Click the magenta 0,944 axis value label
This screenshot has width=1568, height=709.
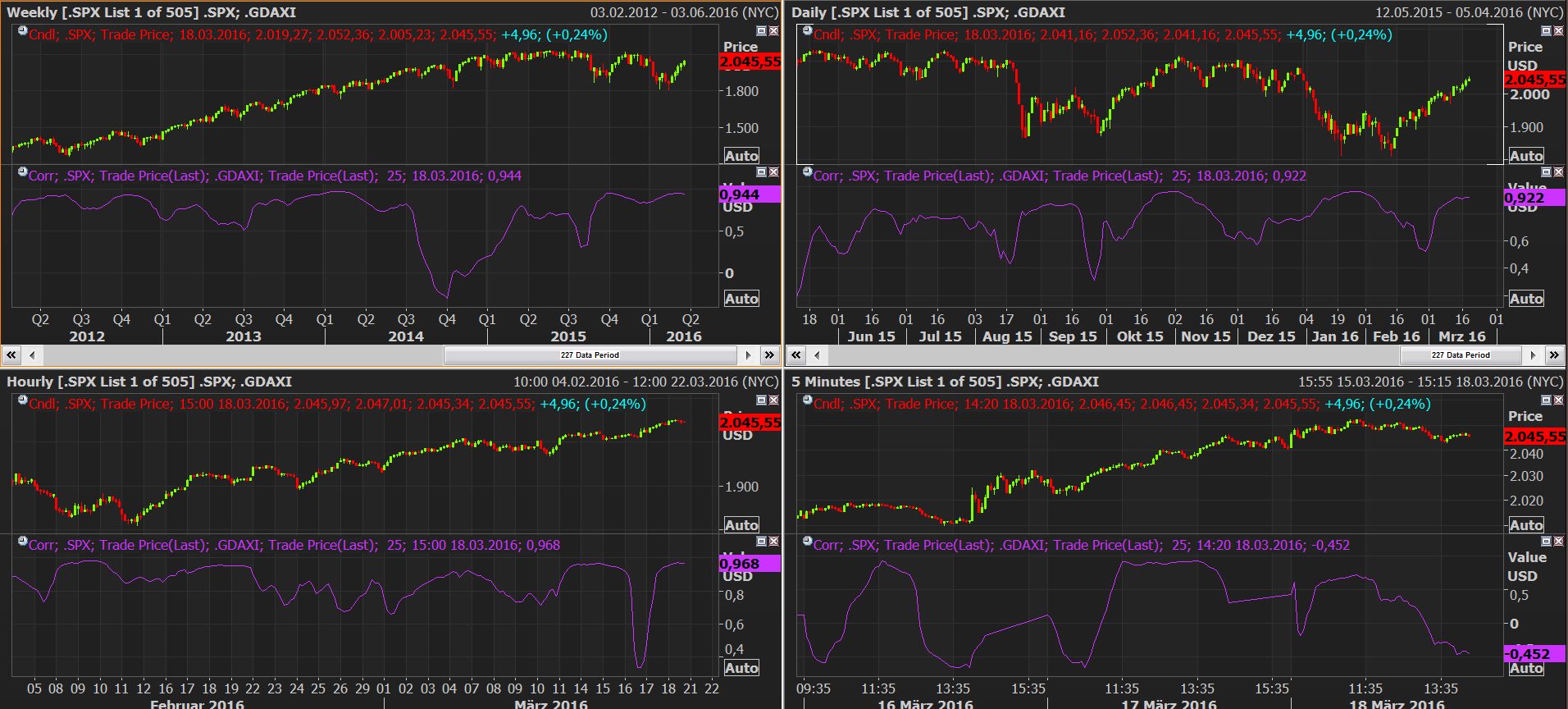(750, 194)
